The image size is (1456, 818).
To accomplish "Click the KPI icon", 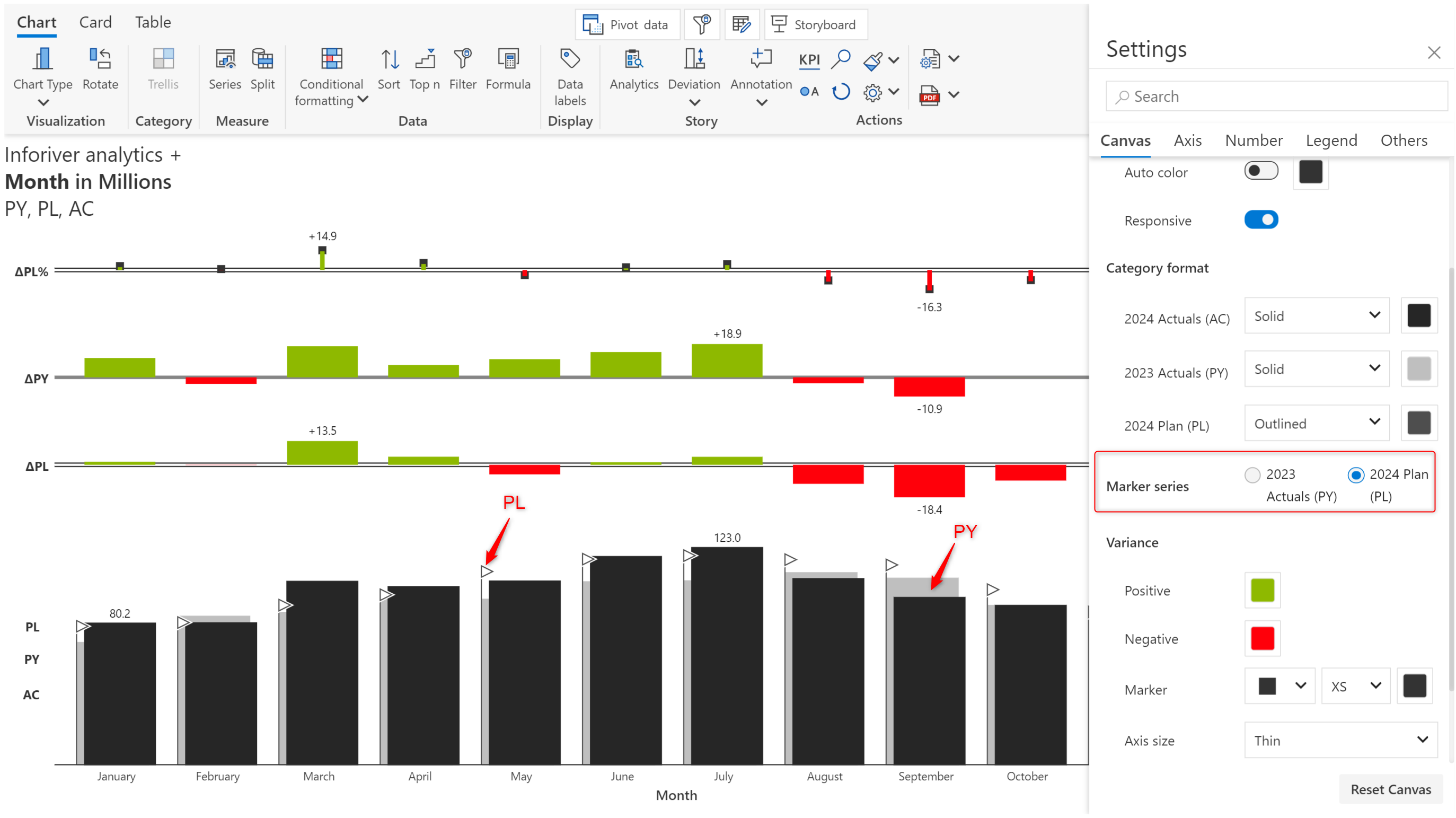I will pos(809,59).
